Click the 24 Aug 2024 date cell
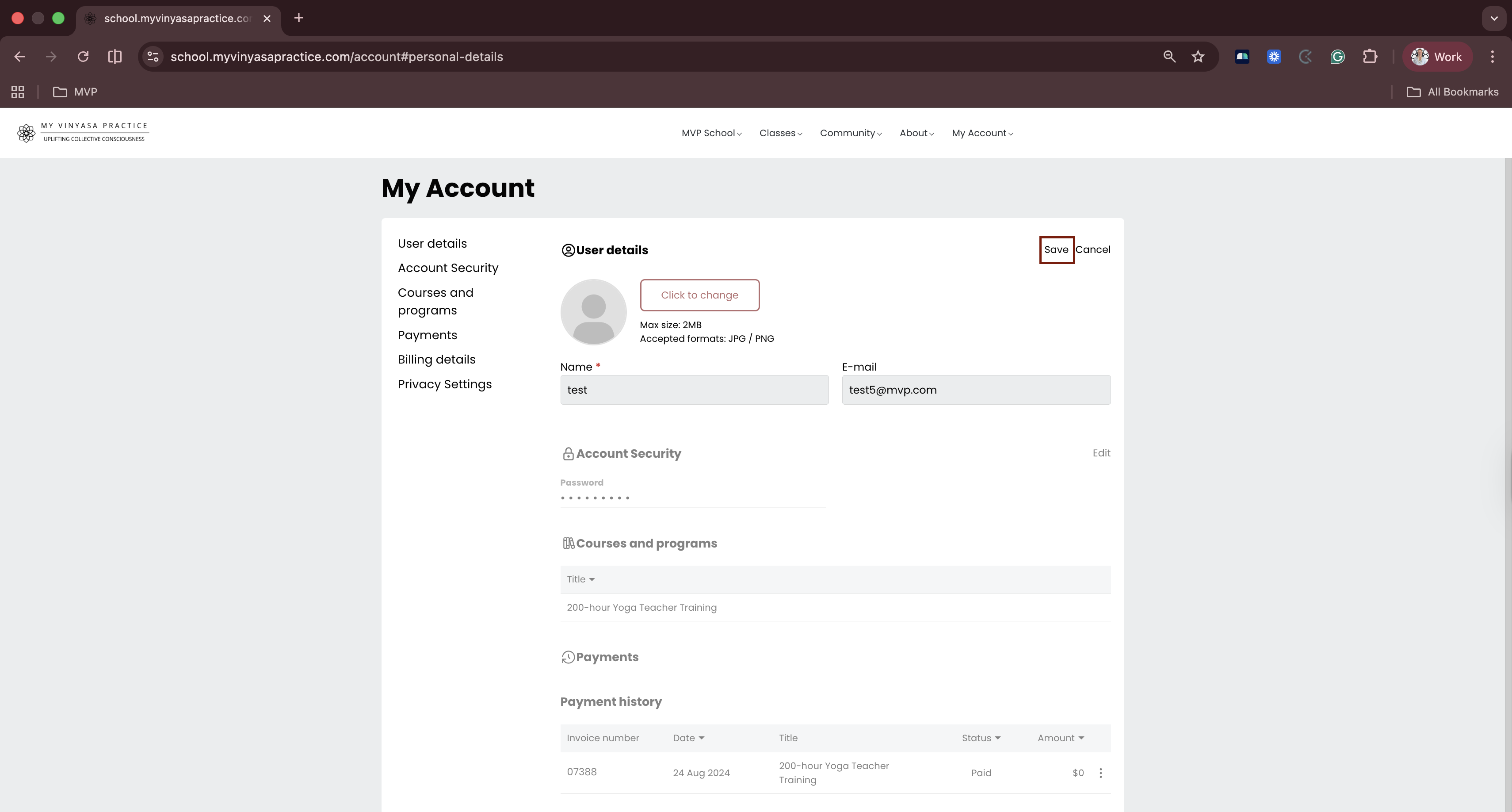 click(x=702, y=773)
